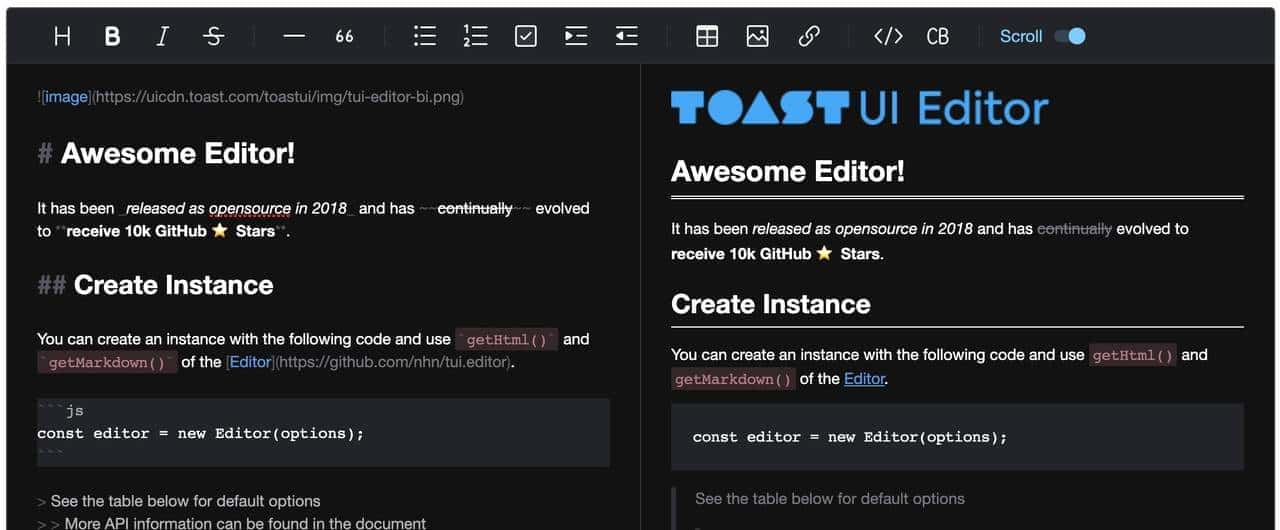Screen dimensions: 1280x530
Task: Click `getHtml()` in markdown pane
Action: [507, 339]
